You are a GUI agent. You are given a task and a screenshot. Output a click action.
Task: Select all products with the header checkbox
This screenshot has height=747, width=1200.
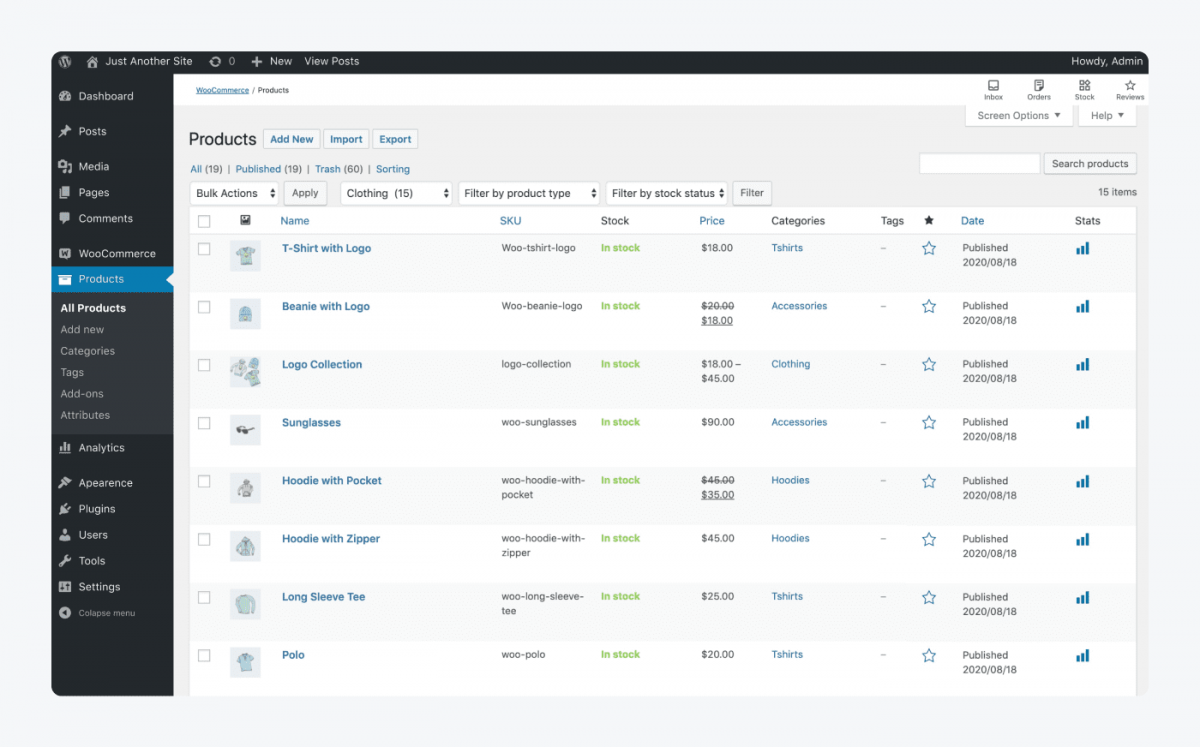click(204, 220)
